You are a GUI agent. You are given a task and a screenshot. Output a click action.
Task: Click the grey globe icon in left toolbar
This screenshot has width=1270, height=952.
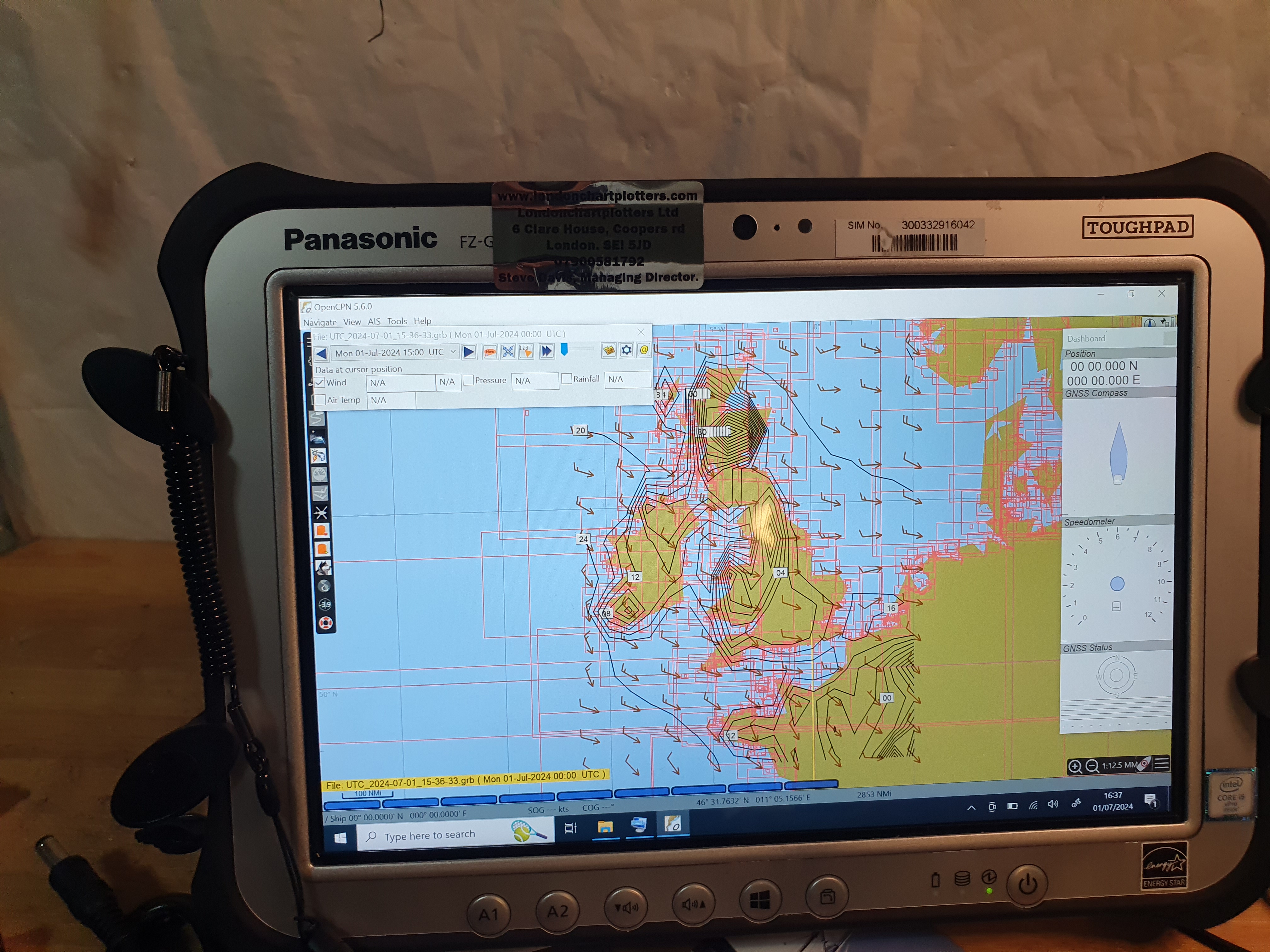[324, 586]
